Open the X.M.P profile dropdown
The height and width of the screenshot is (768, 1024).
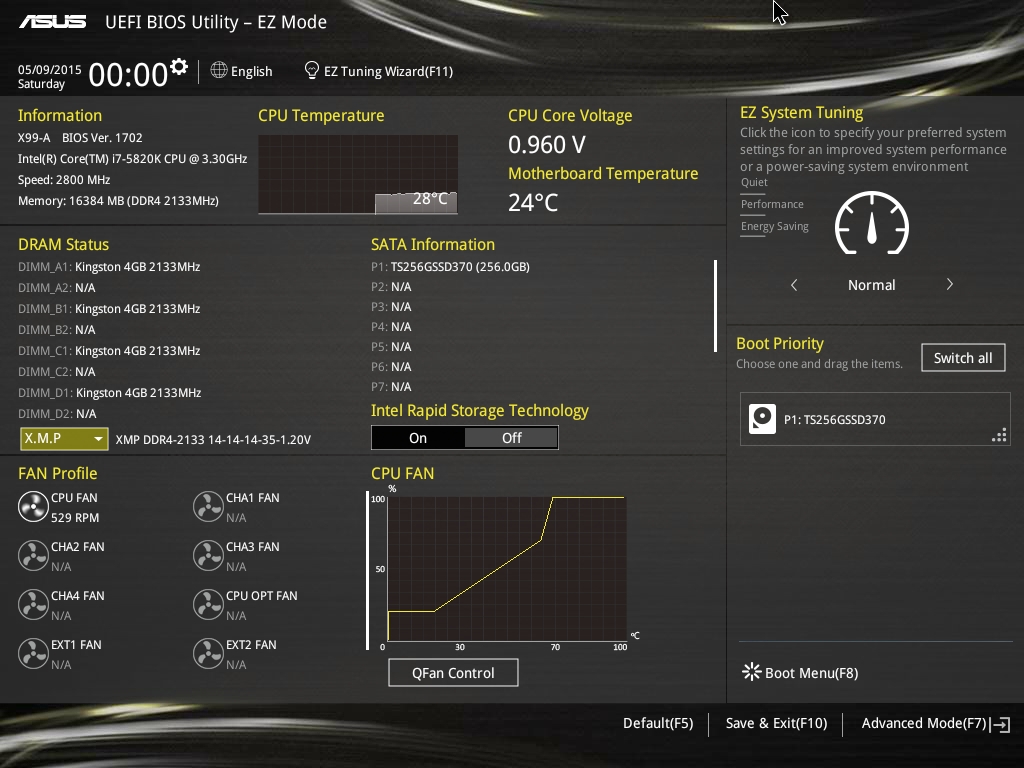click(x=64, y=438)
